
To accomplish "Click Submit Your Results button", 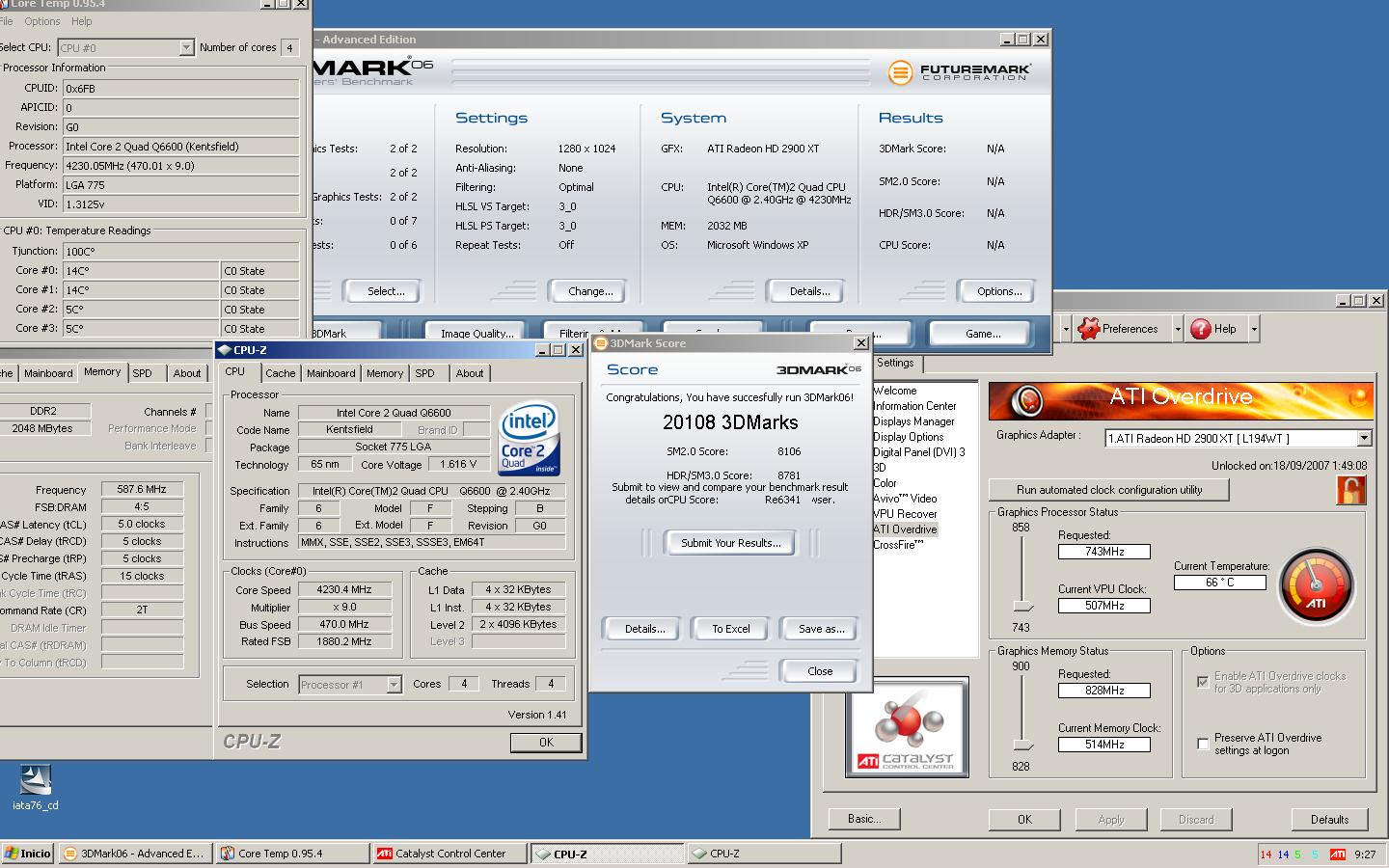I will tap(730, 543).
